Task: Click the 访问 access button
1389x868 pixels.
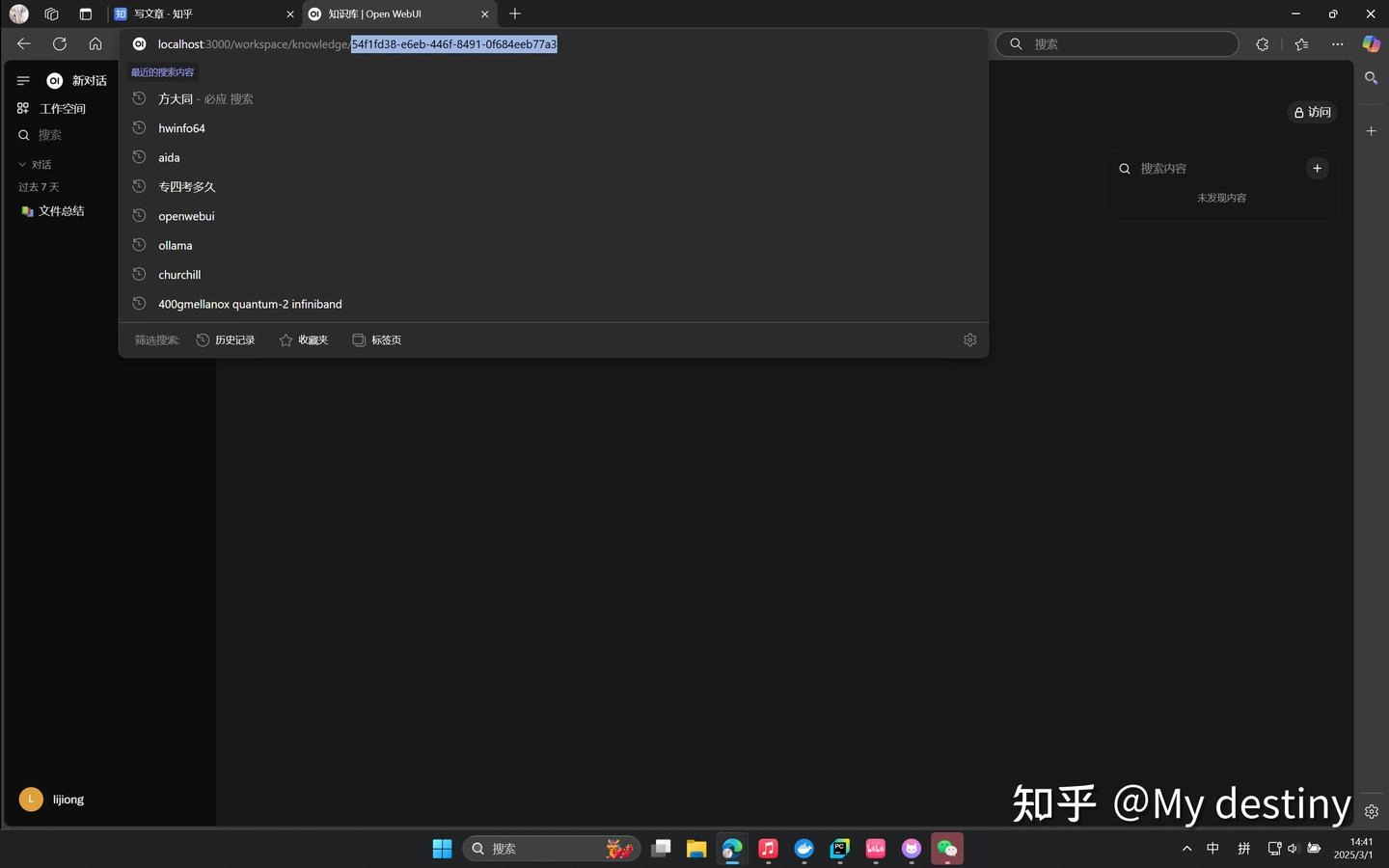Action: click(1312, 113)
